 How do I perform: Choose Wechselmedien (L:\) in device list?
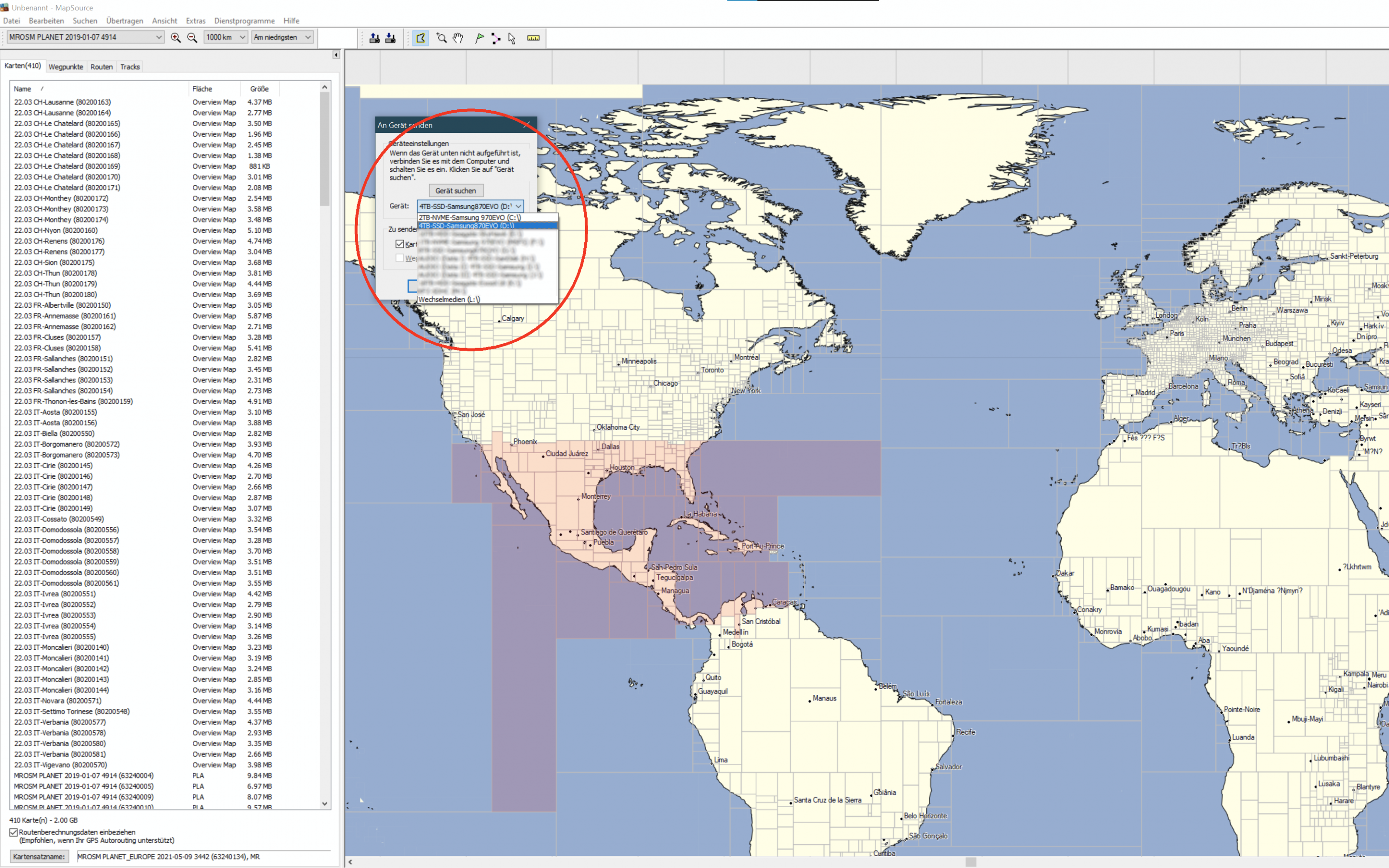pos(449,299)
